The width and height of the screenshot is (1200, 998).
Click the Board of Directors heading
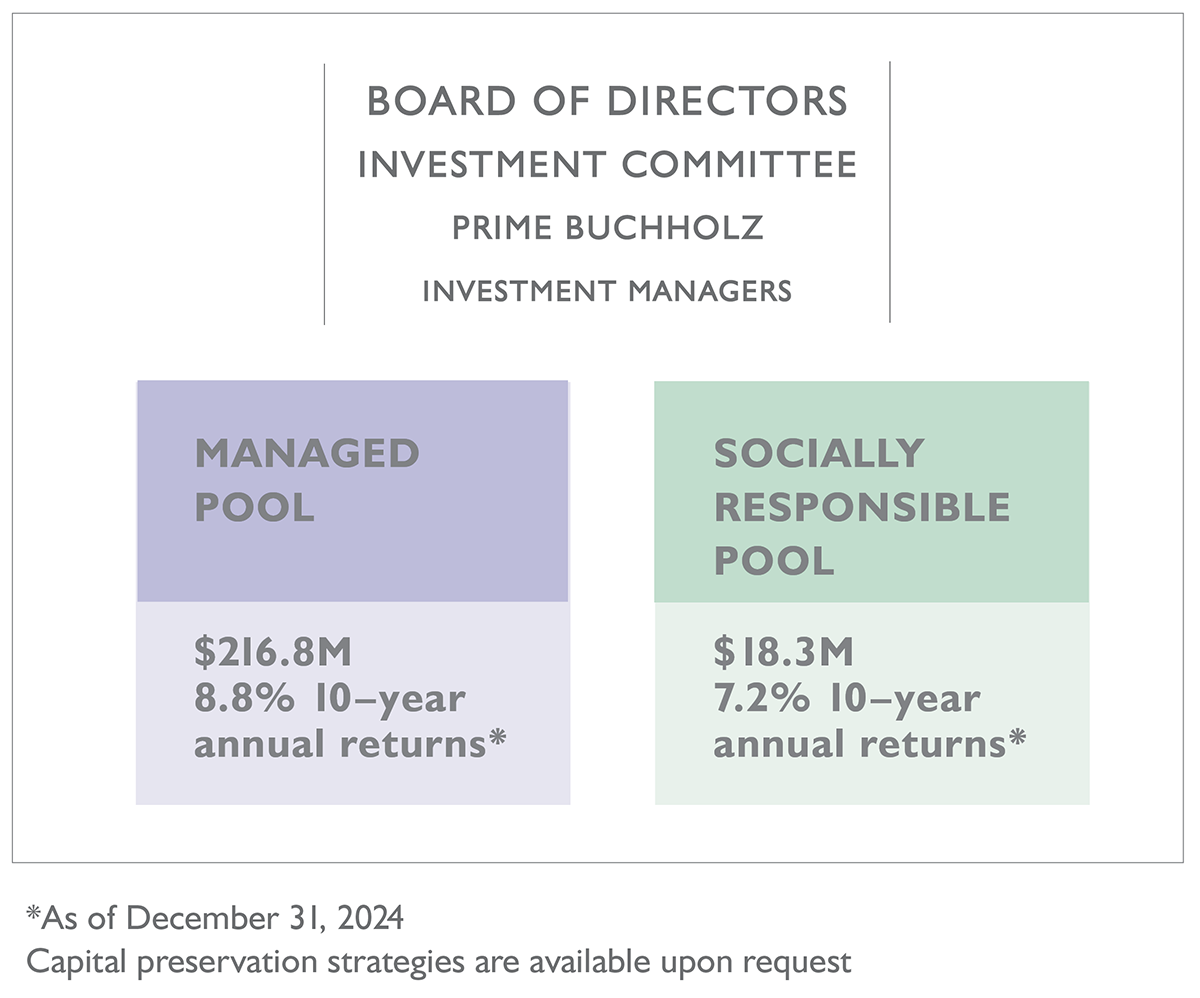point(607,101)
